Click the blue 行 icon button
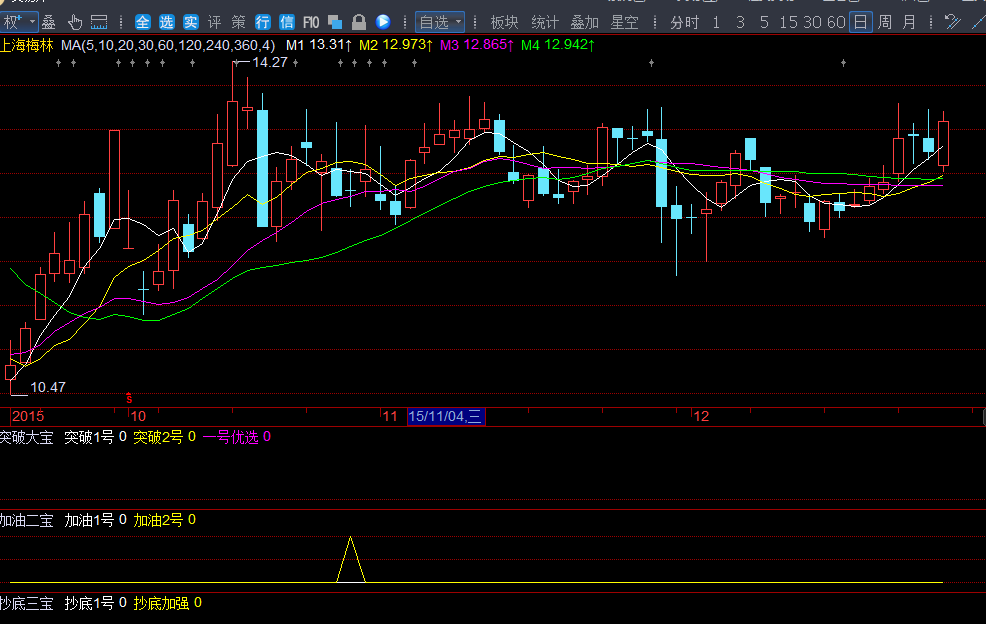 pos(263,21)
